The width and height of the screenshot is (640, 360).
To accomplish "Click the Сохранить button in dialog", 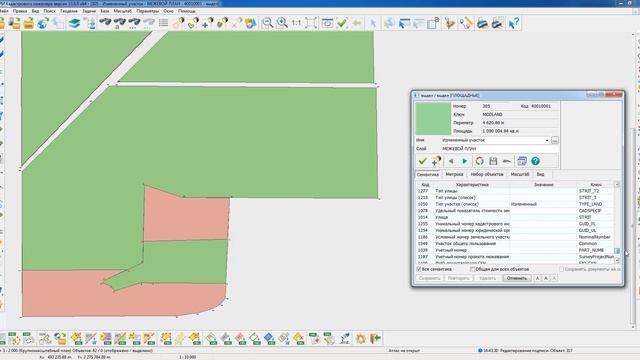I will [x=429, y=278].
